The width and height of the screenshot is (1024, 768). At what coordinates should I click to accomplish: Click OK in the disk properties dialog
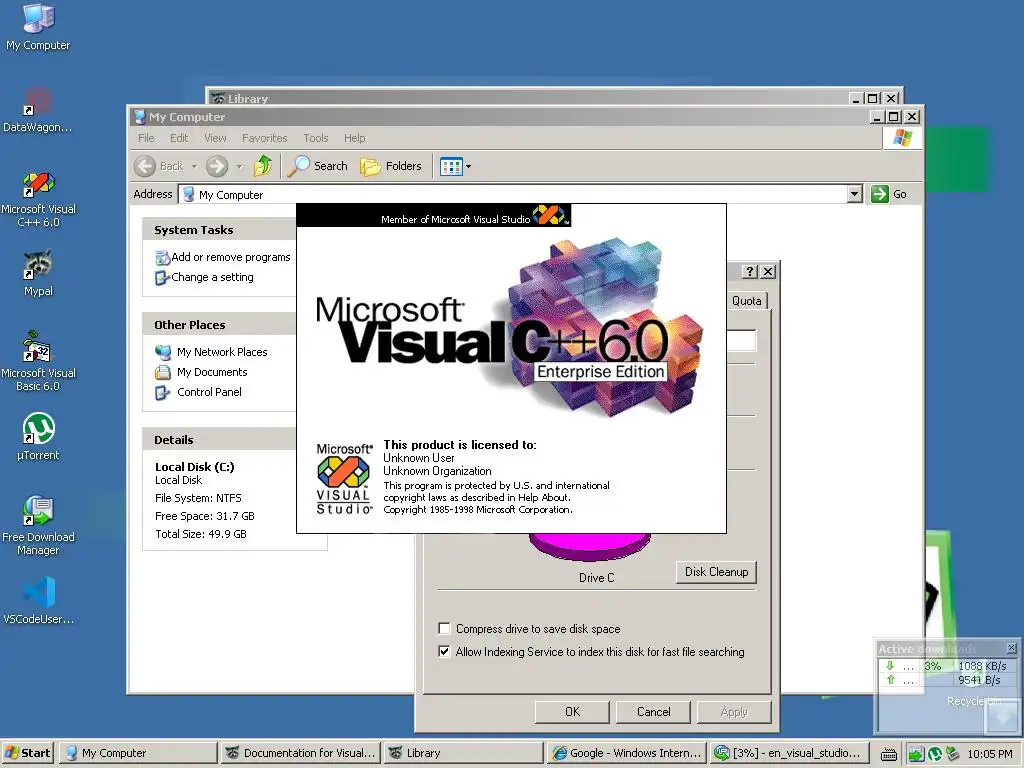572,712
